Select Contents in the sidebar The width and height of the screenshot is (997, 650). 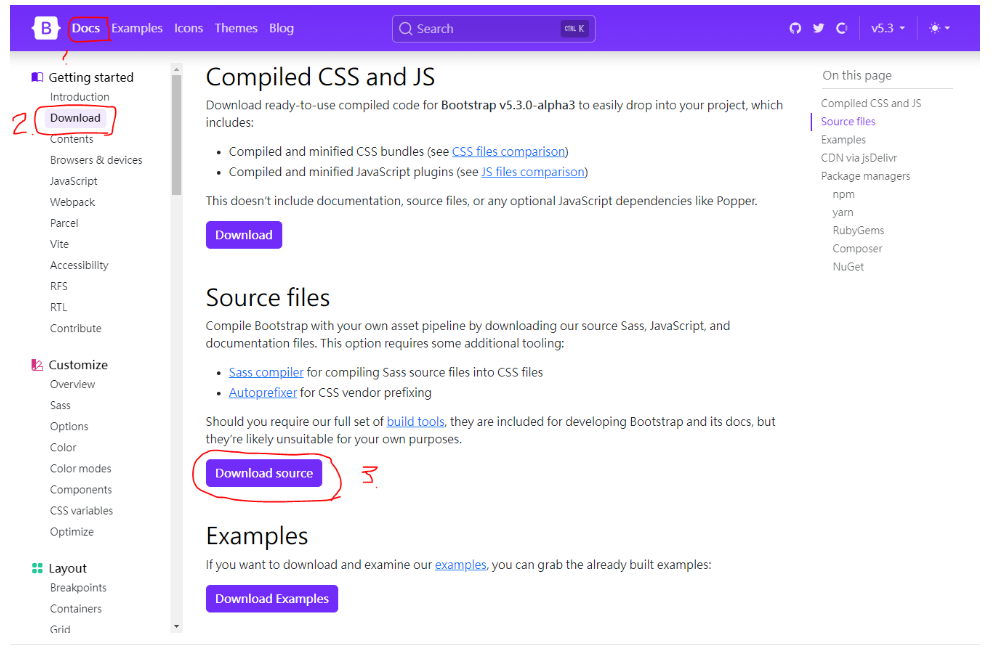click(x=71, y=139)
